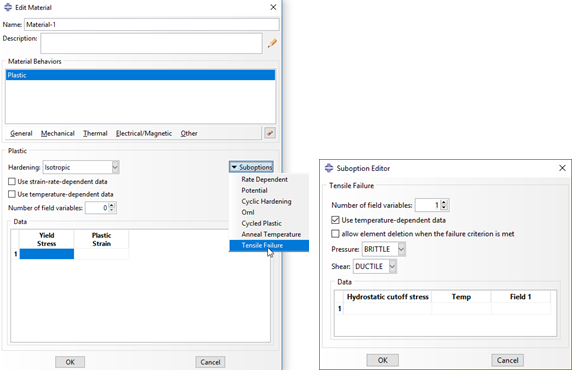The image size is (572, 370).
Task: Open the Other menu
Action: coord(189,134)
